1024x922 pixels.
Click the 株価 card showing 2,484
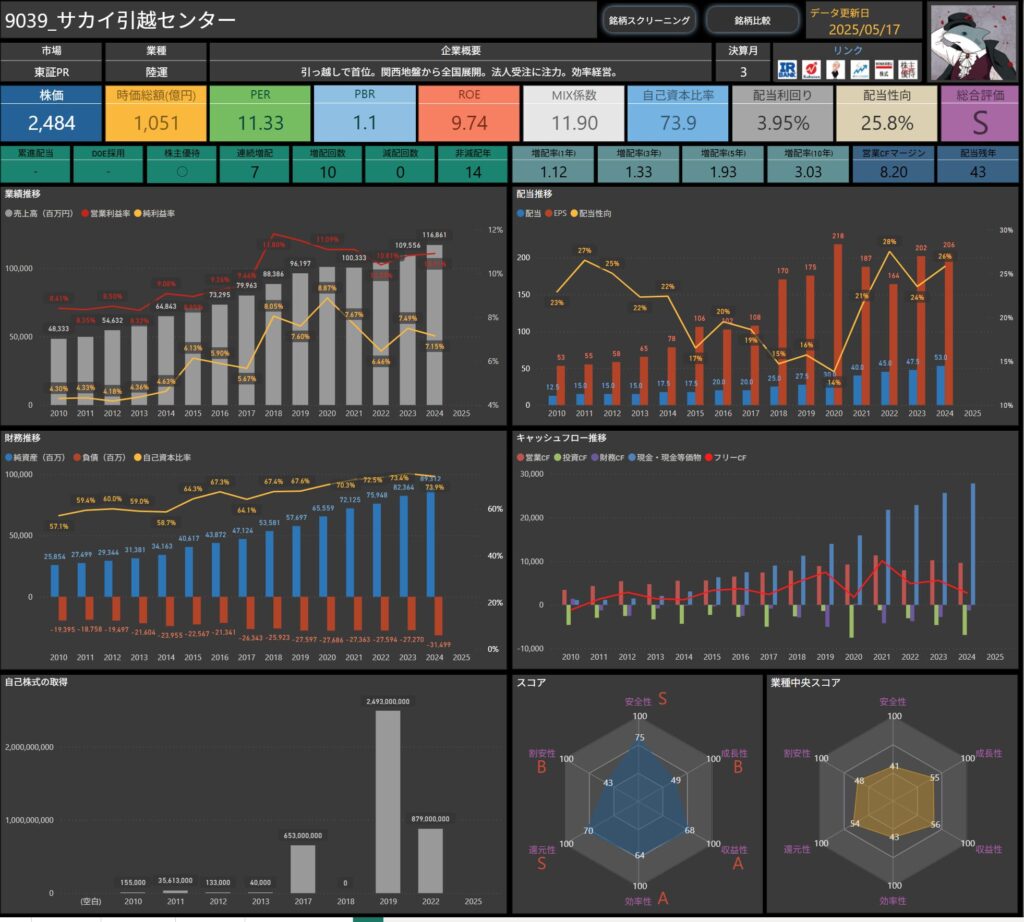coord(51,114)
